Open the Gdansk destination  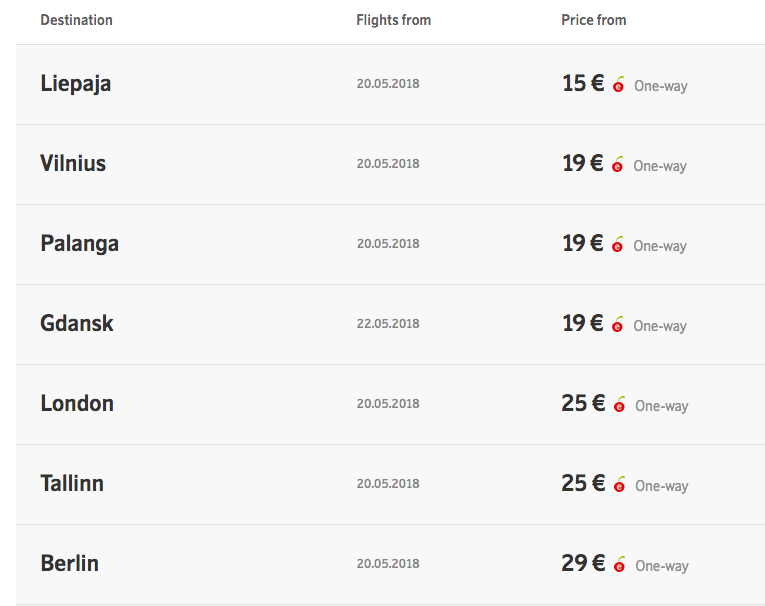coord(77,323)
